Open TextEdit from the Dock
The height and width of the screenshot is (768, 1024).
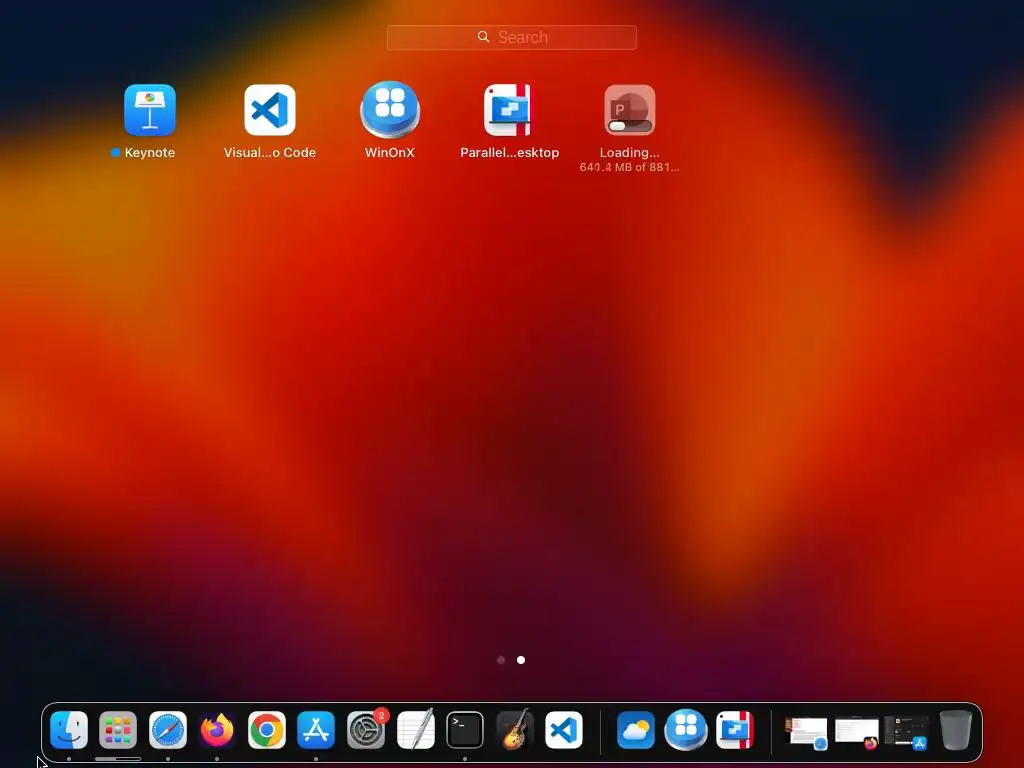tap(415, 729)
